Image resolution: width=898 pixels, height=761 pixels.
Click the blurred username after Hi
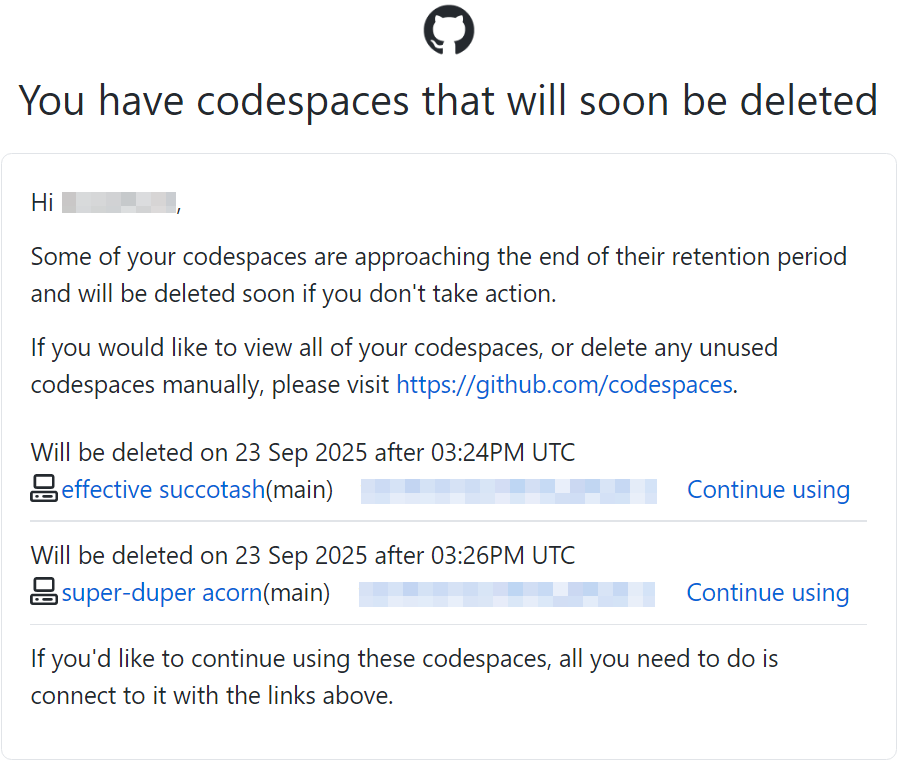[x=118, y=203]
